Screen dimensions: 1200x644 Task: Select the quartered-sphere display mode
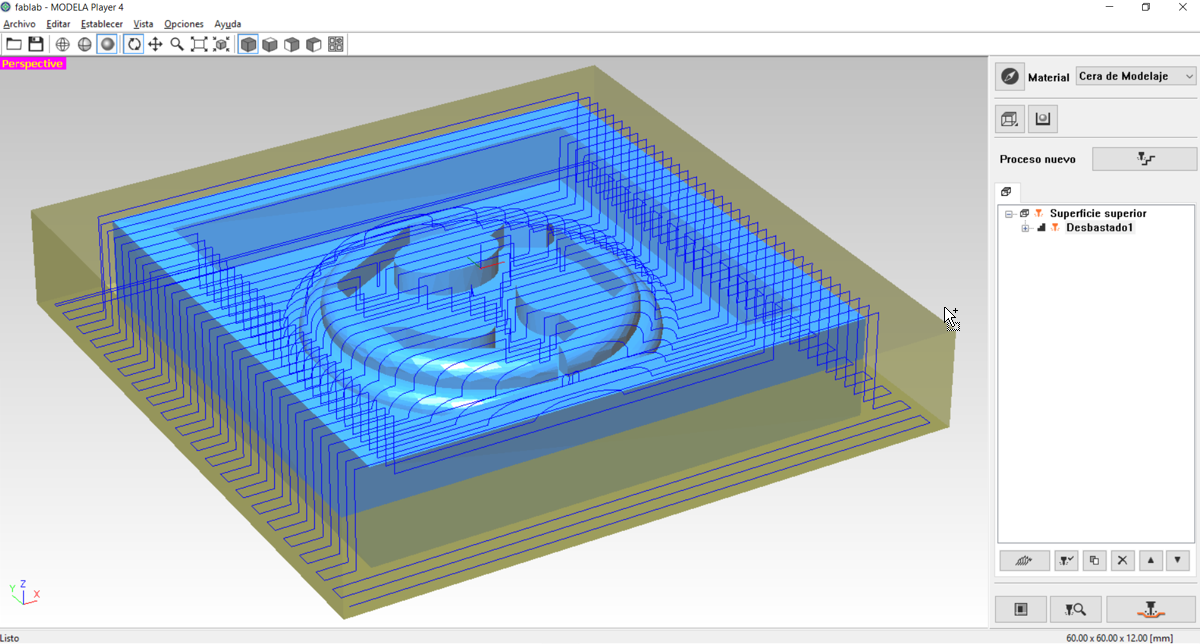[85, 44]
